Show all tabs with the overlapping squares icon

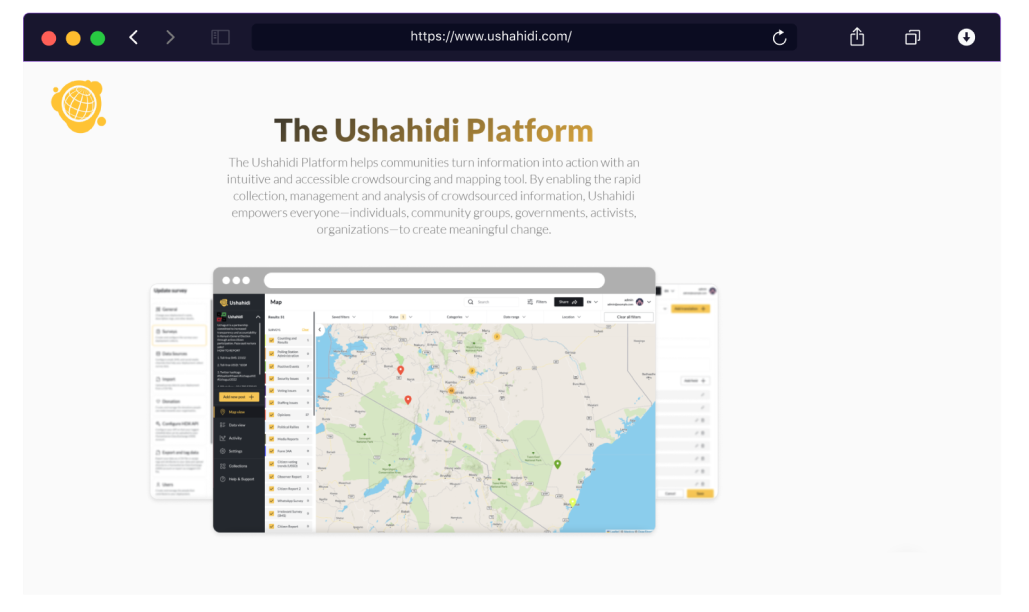click(x=912, y=37)
